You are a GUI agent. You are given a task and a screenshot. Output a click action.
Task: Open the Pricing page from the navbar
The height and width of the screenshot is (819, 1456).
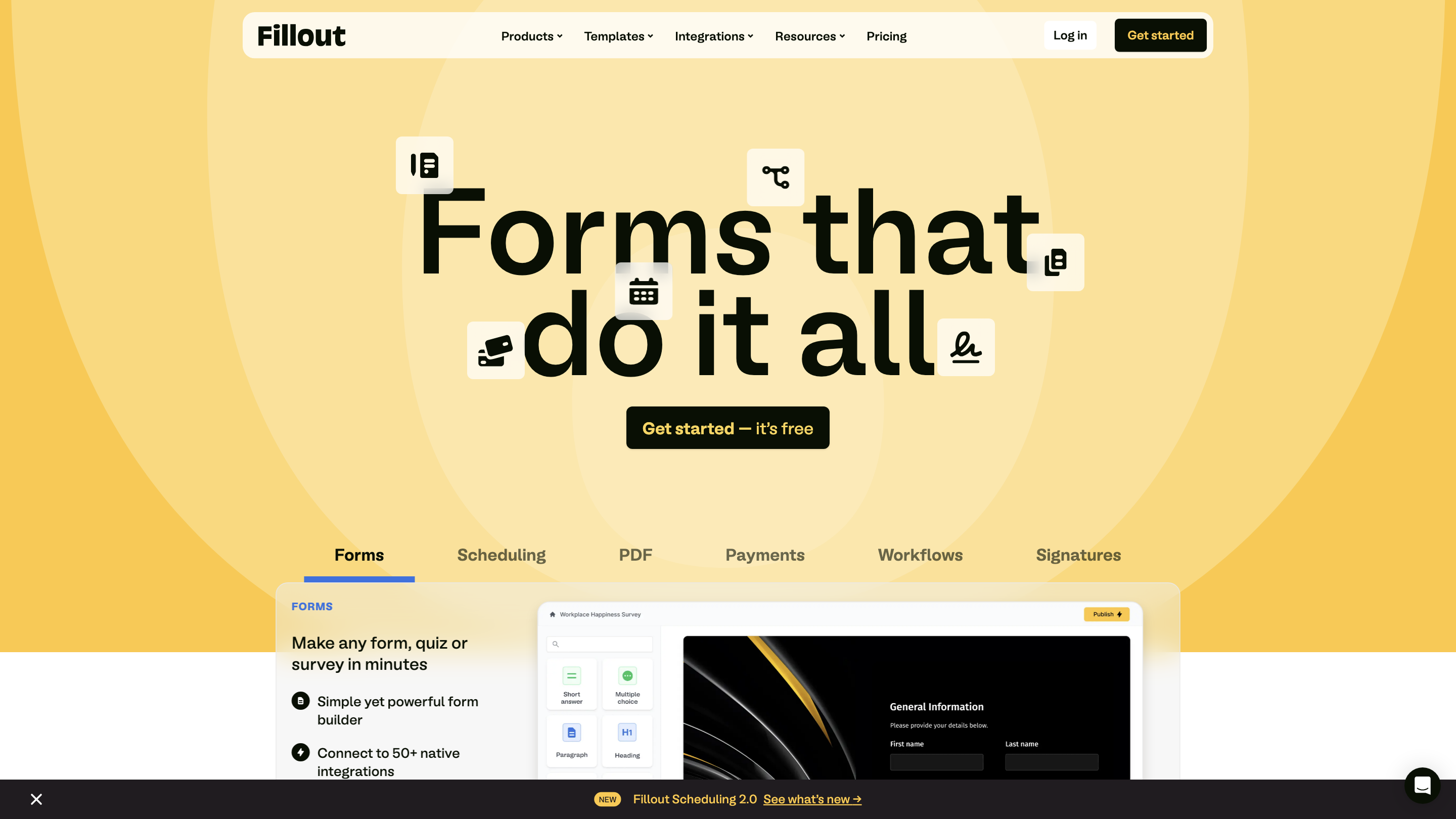click(886, 35)
